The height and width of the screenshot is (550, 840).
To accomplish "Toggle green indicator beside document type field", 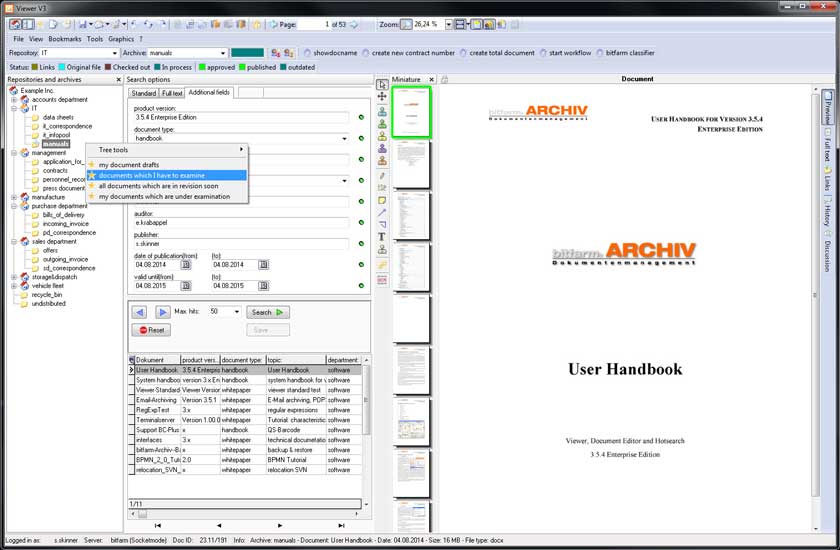I will (361, 138).
